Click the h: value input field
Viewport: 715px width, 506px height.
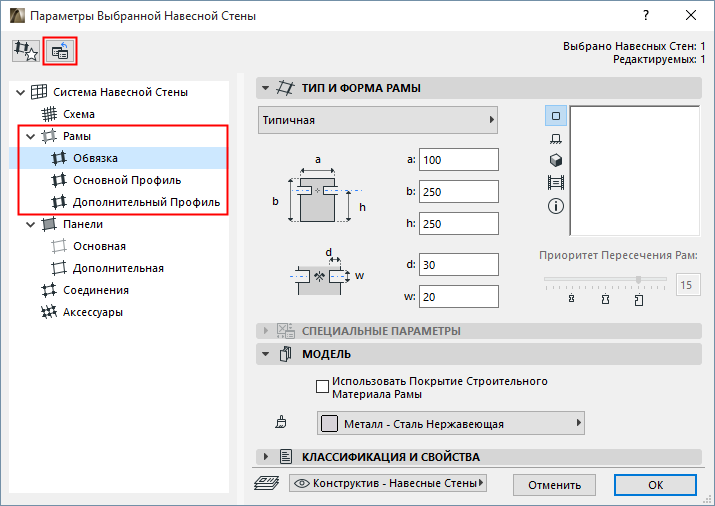point(459,224)
